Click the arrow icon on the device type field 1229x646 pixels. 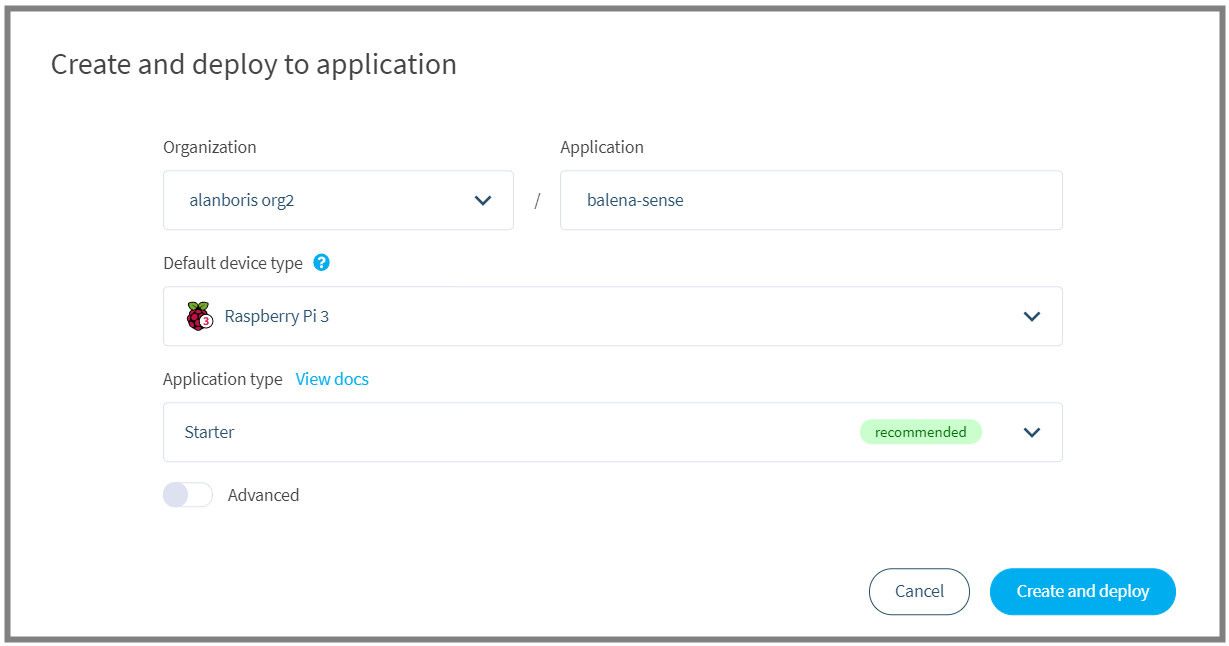tap(1032, 316)
